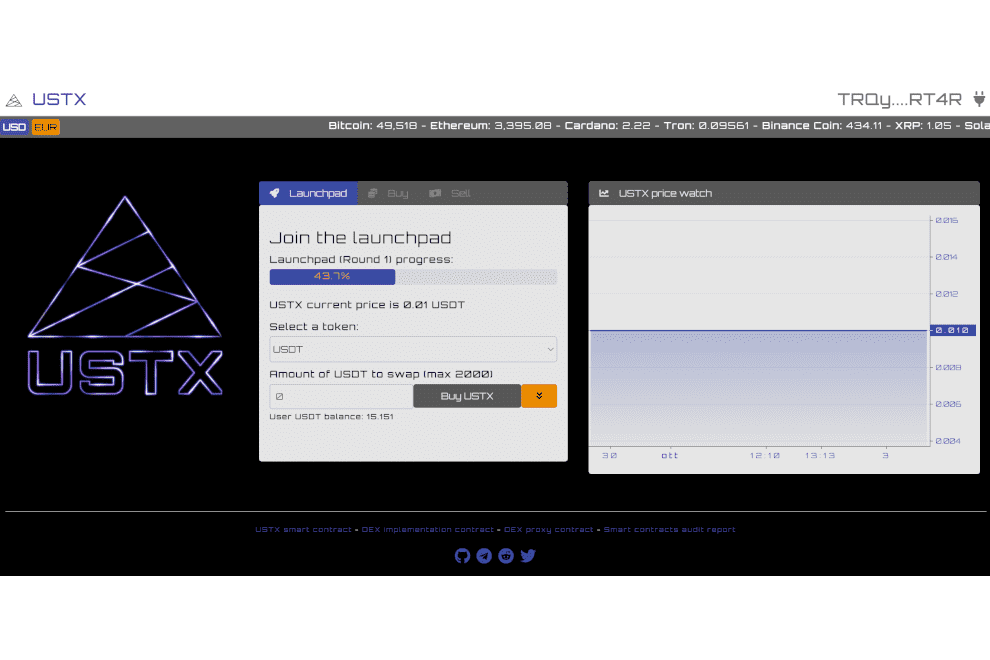Click the chart icon beside USTX price watch
Viewport: 990px width, 660px height.
604,192
